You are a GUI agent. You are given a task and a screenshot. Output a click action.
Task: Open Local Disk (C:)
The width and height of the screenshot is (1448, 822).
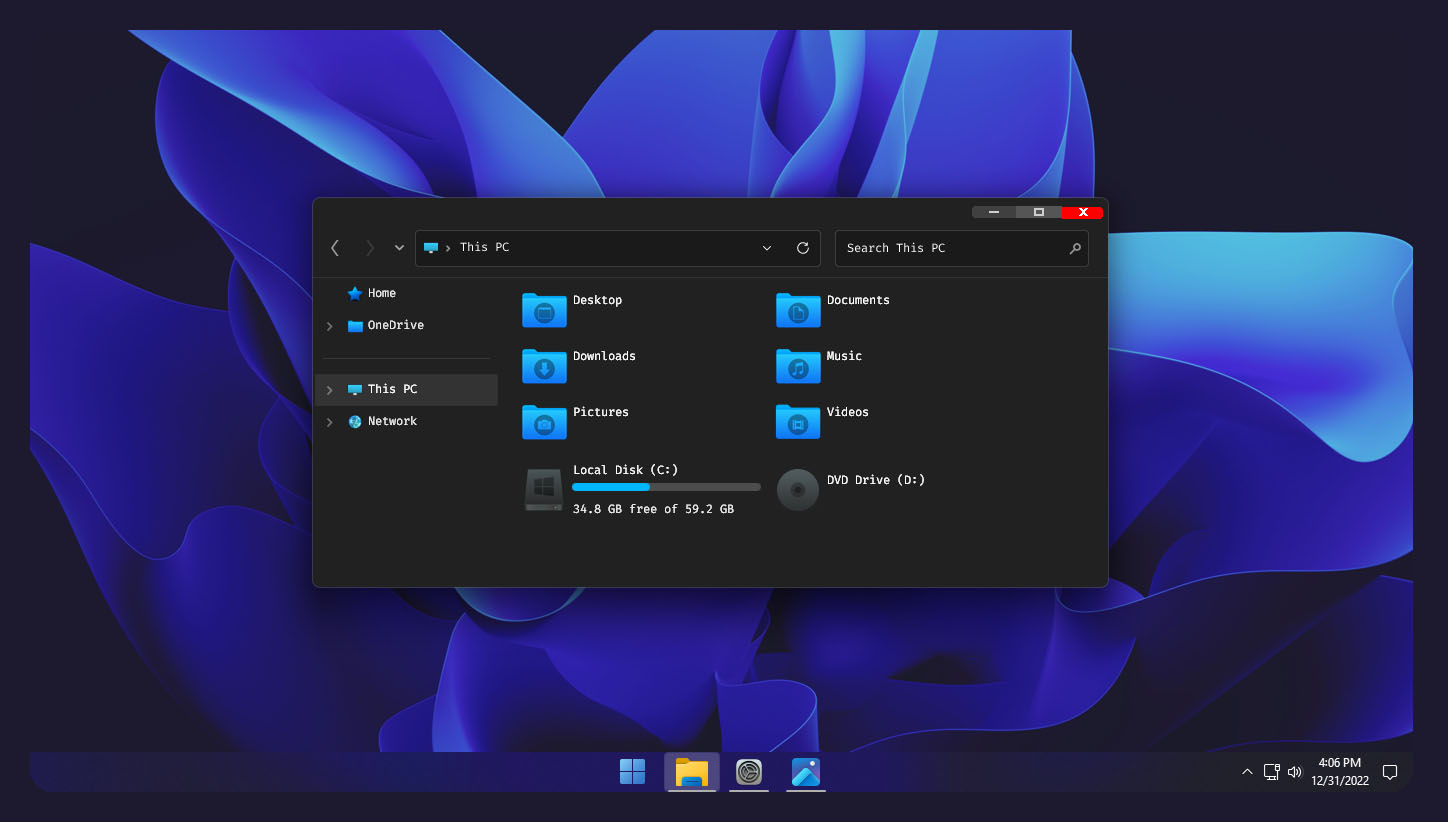click(600, 488)
